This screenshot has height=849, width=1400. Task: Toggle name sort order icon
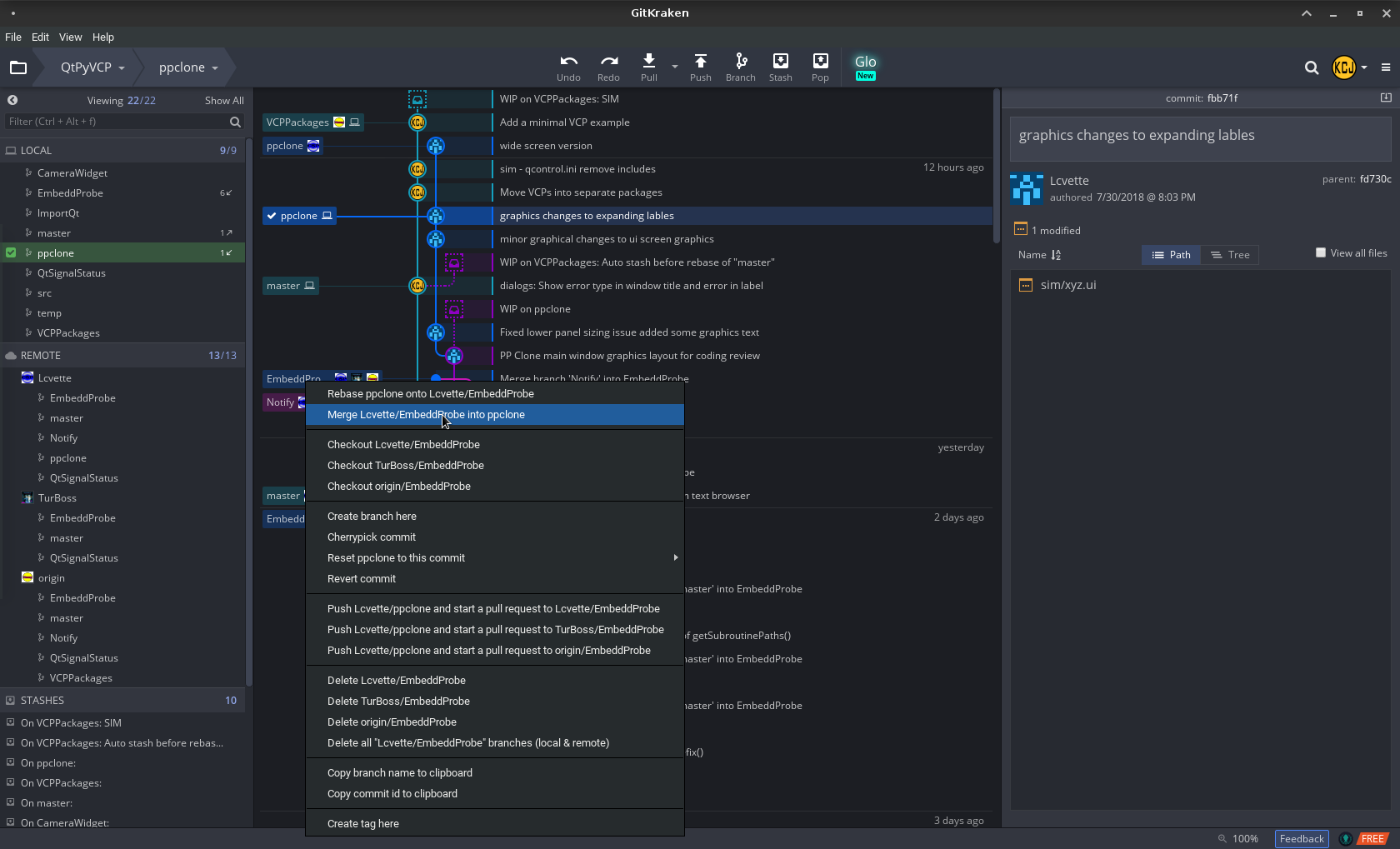pyautogui.click(x=1056, y=255)
